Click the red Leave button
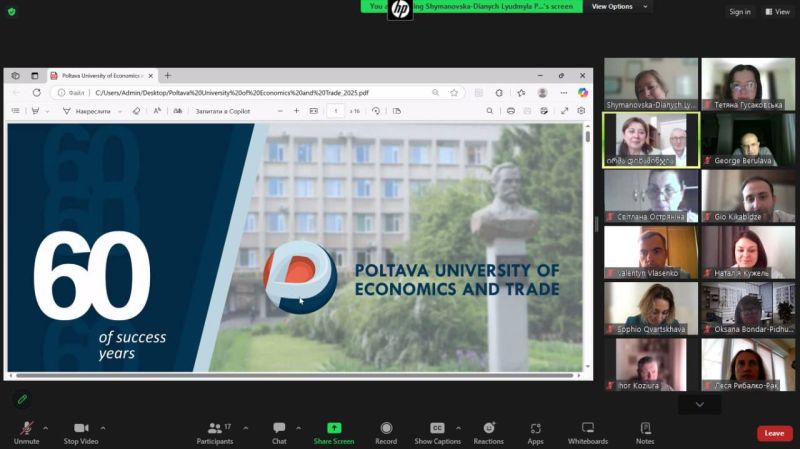This screenshot has width=800, height=449. click(773, 433)
